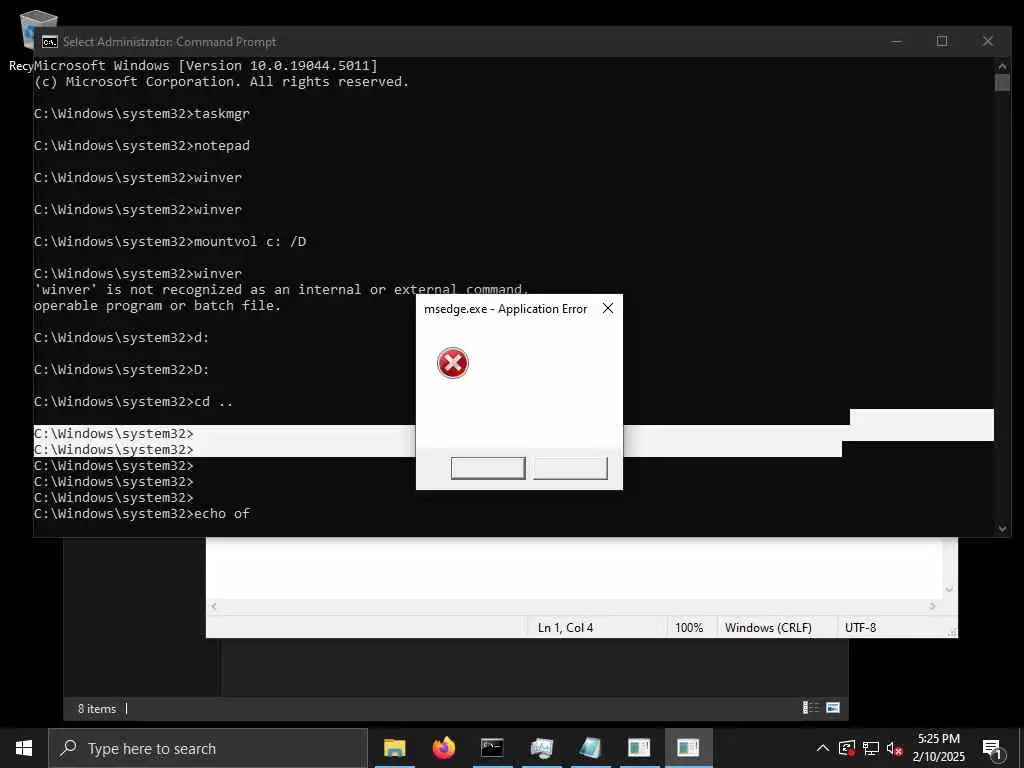Click the 'mountvol c: /D' command line

(170, 242)
